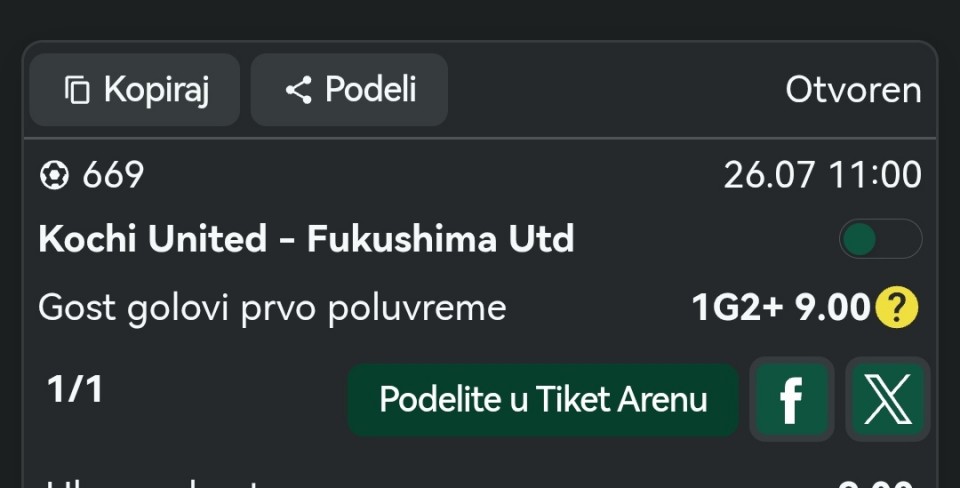The height and width of the screenshot is (488, 960).
Task: Click the Otvoren ticket status label
Action: [x=853, y=91]
